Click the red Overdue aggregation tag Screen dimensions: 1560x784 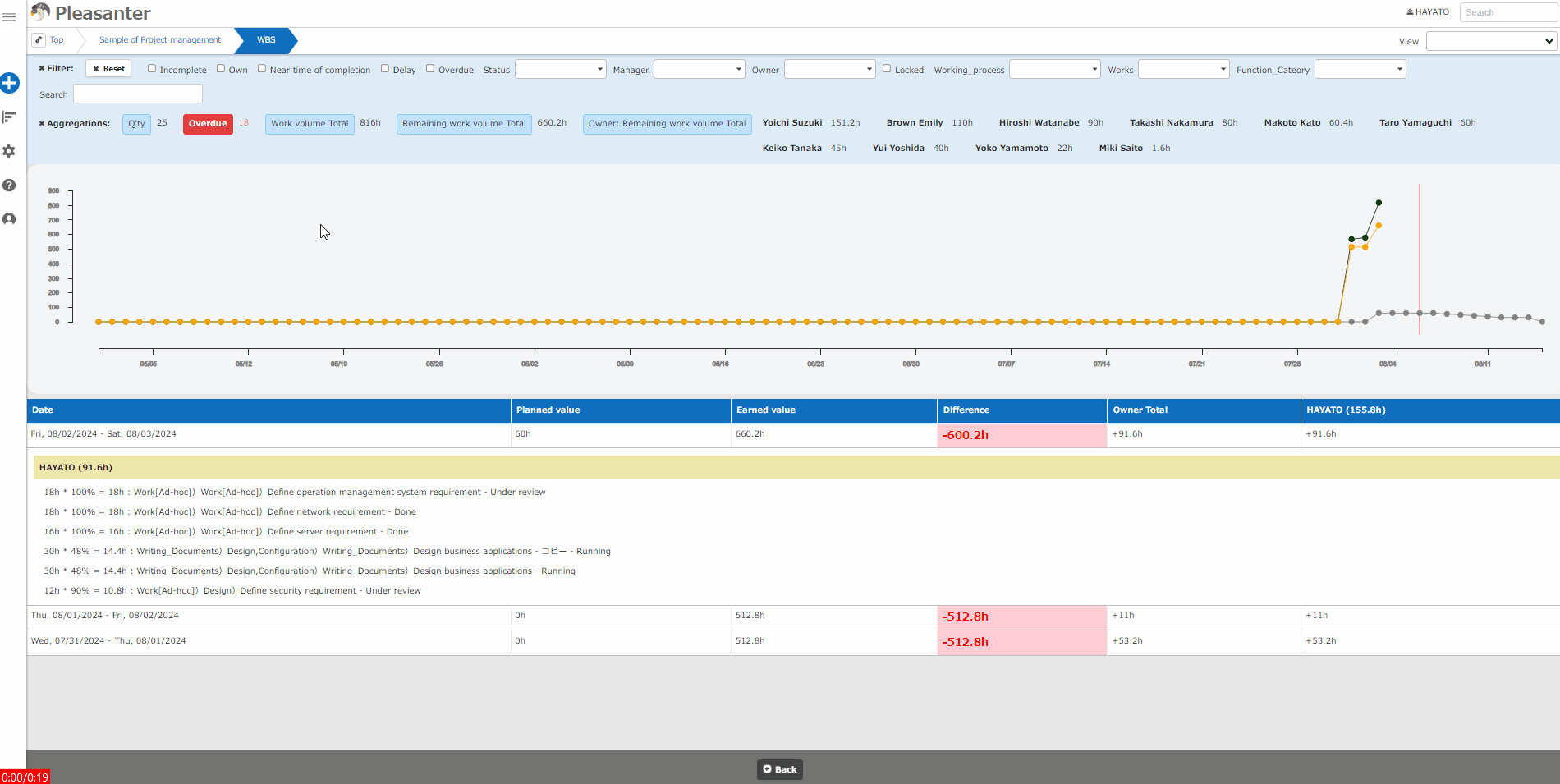coord(208,124)
